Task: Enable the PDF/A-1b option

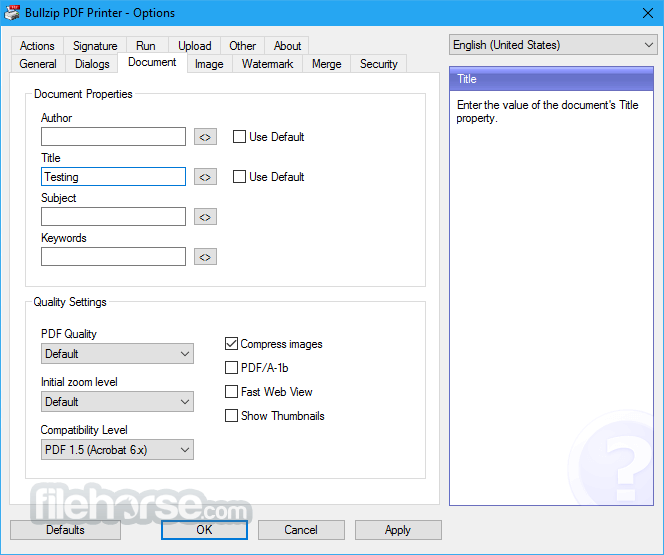Action: tap(232, 368)
